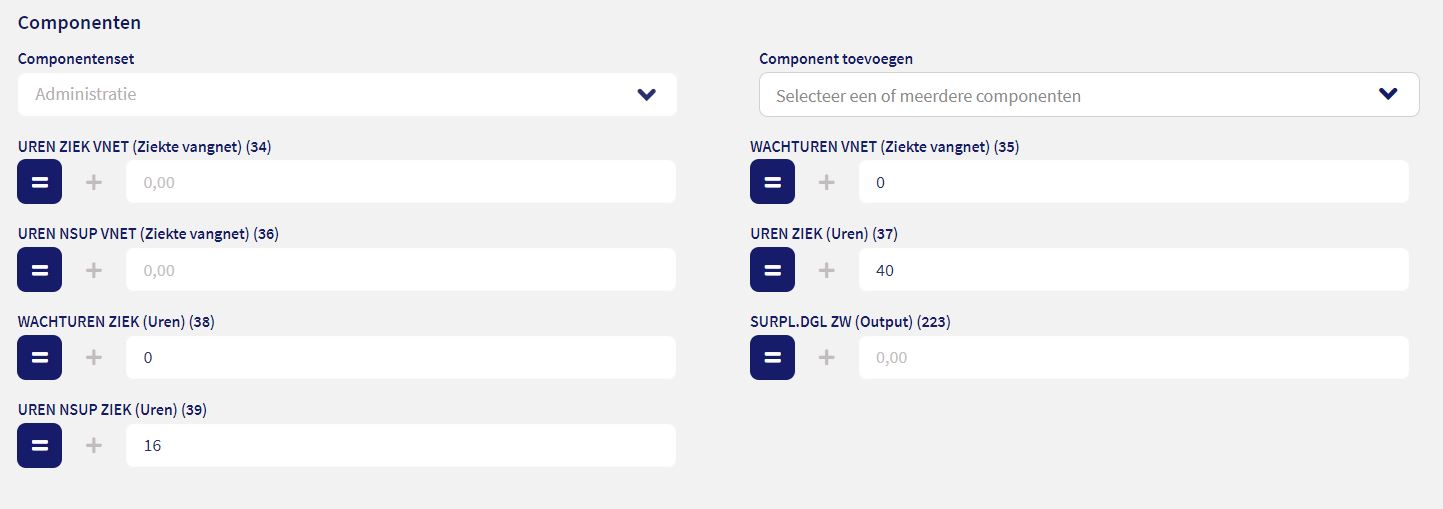This screenshot has width=1443, height=509.
Task: Focus the UREN NSUP VNET (36) input field
Action: pyautogui.click(x=400, y=270)
